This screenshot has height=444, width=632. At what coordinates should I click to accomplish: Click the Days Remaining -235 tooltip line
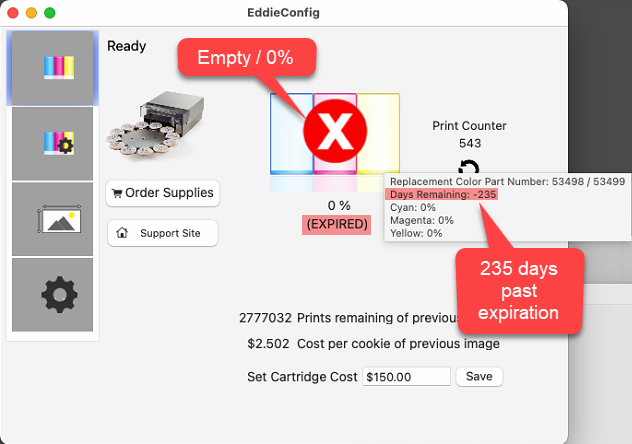[441, 194]
